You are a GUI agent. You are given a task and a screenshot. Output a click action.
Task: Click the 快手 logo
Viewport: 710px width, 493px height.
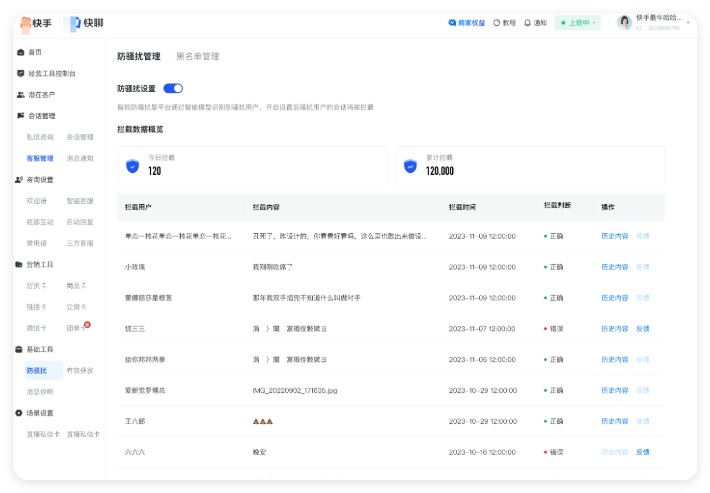(x=36, y=23)
